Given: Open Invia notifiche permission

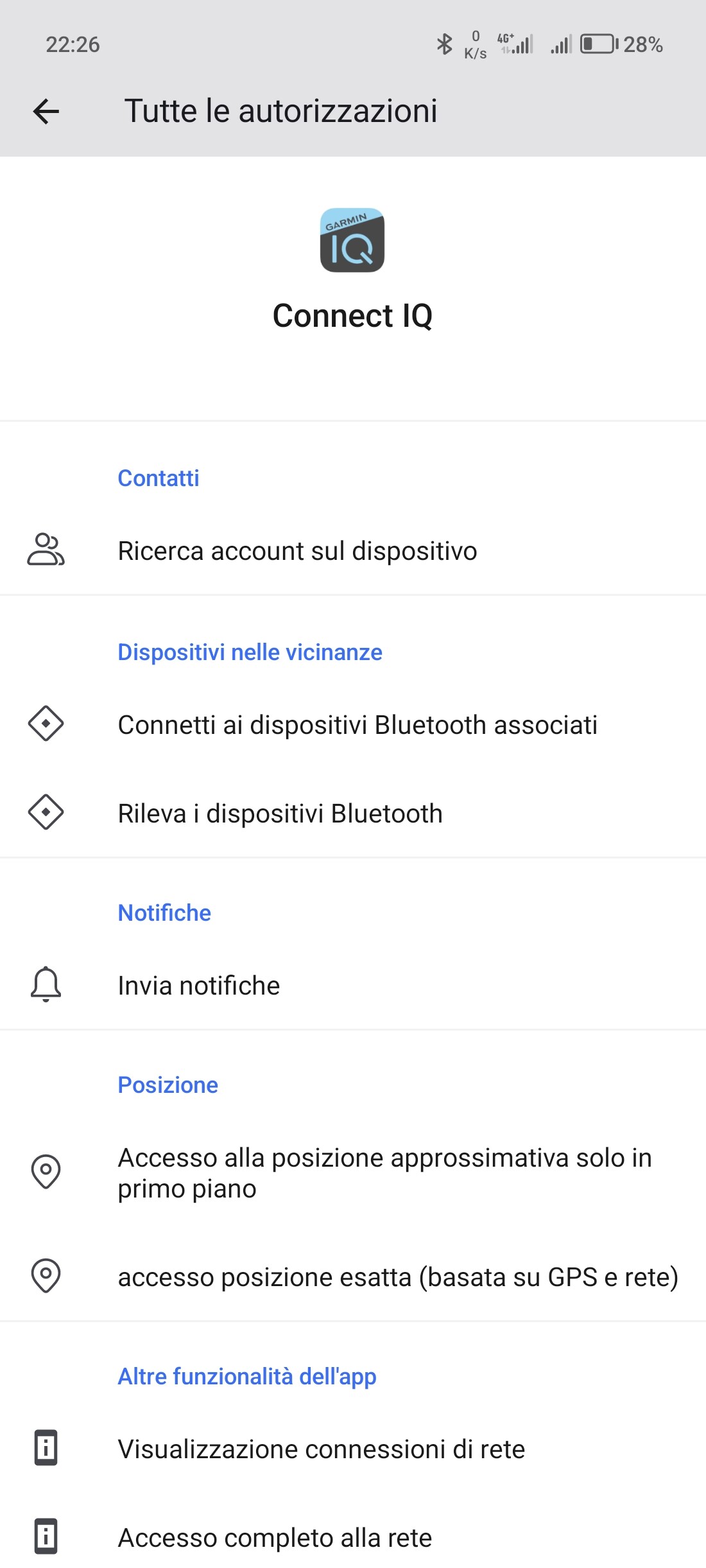Looking at the screenshot, I should click(x=199, y=986).
